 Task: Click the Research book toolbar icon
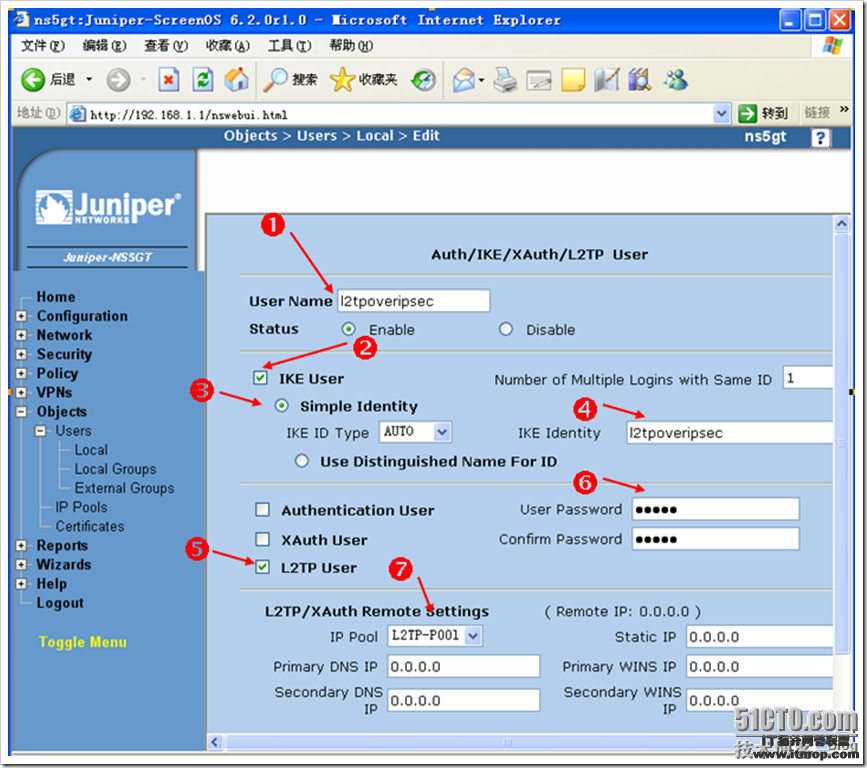[x=640, y=80]
